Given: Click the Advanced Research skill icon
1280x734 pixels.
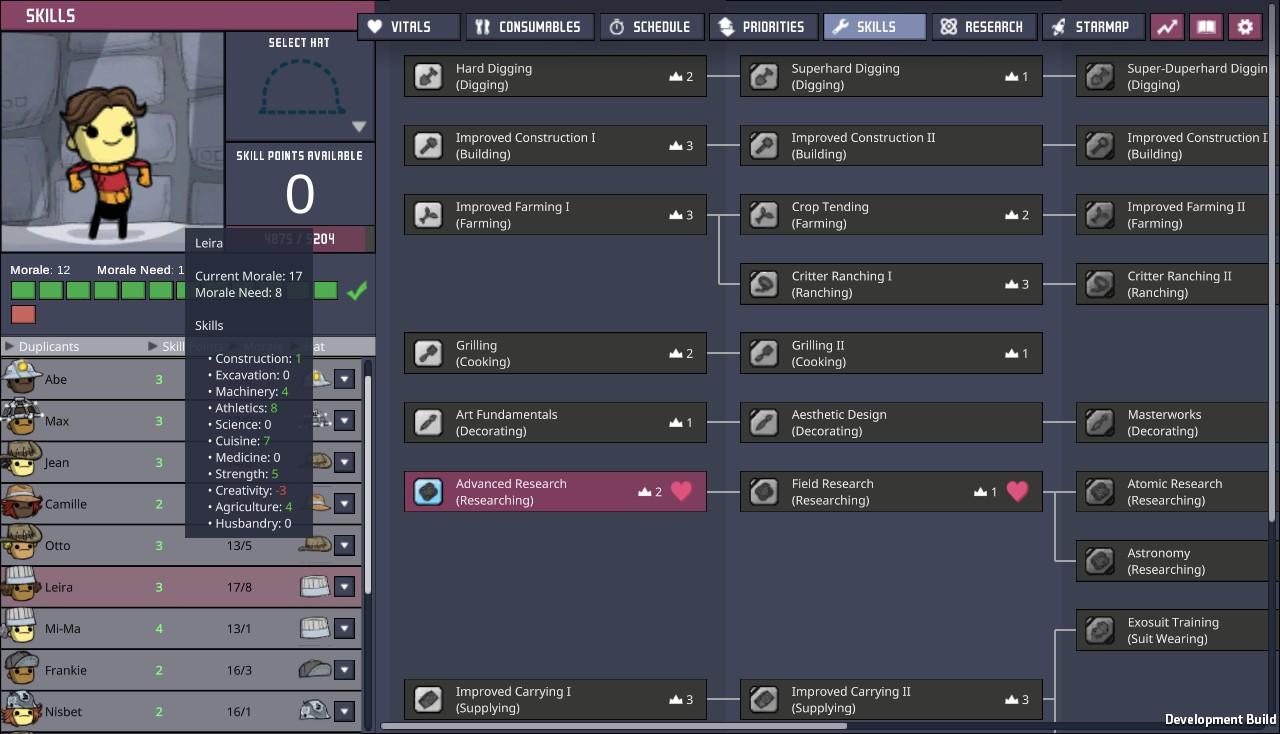Looking at the screenshot, I should tap(429, 491).
